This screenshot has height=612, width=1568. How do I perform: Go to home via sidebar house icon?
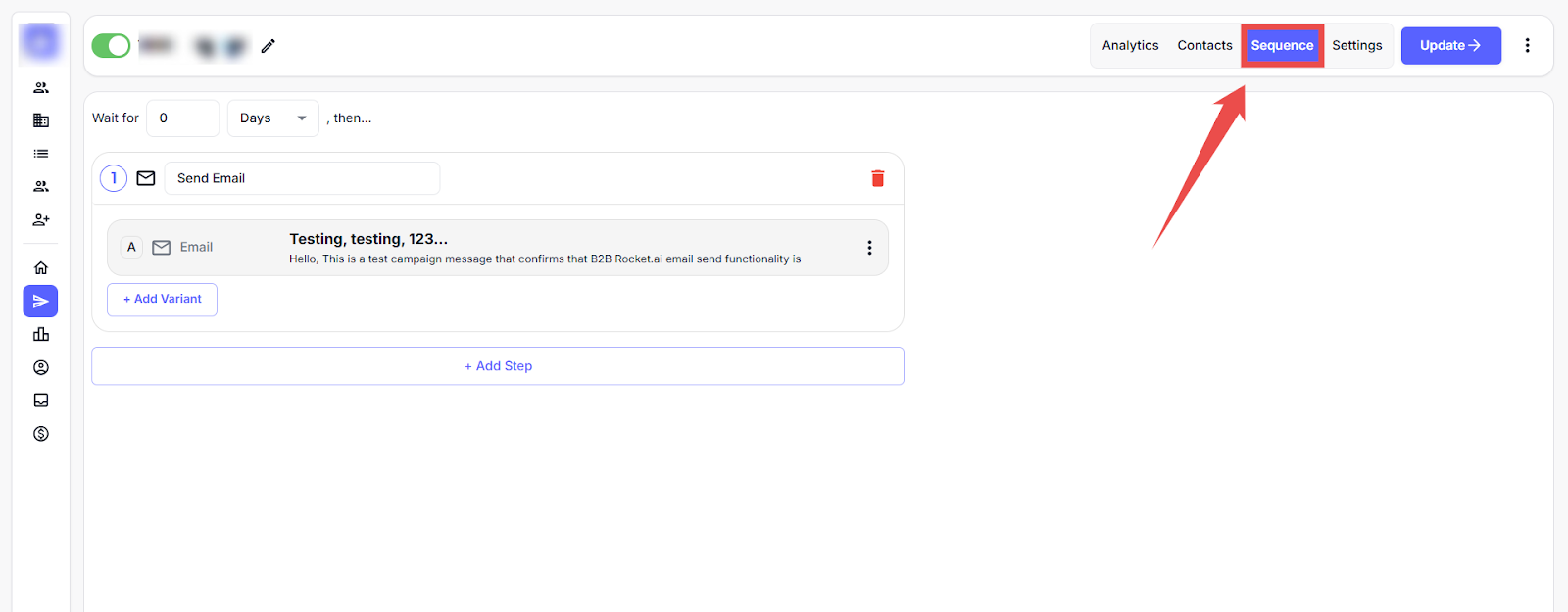click(41, 267)
